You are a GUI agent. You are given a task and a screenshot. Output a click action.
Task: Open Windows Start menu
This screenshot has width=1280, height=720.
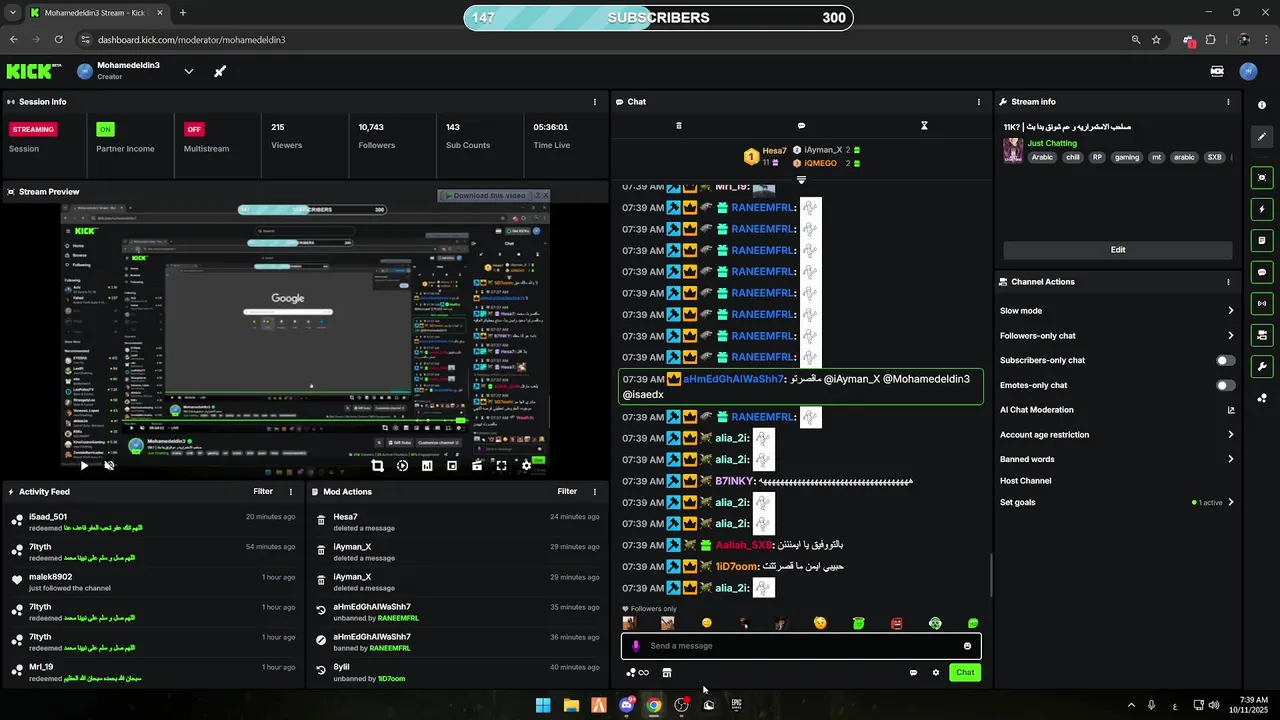(543, 705)
